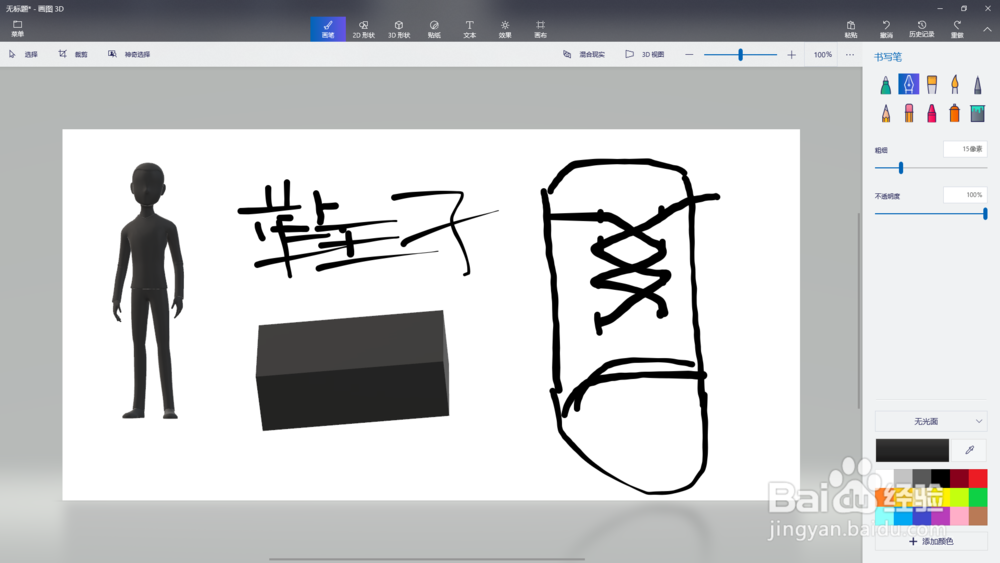The image size is (1000, 563).
Task: Pick the light gray color swatch
Action: click(x=903, y=478)
